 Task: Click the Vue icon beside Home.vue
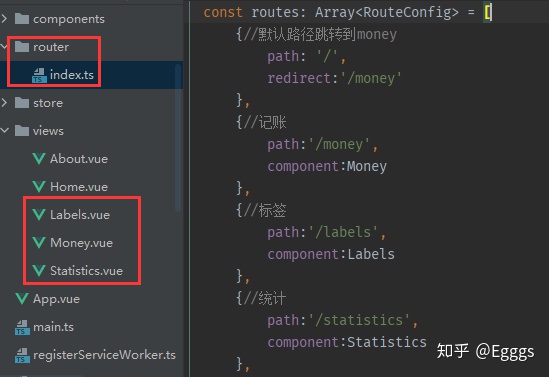tap(39, 187)
